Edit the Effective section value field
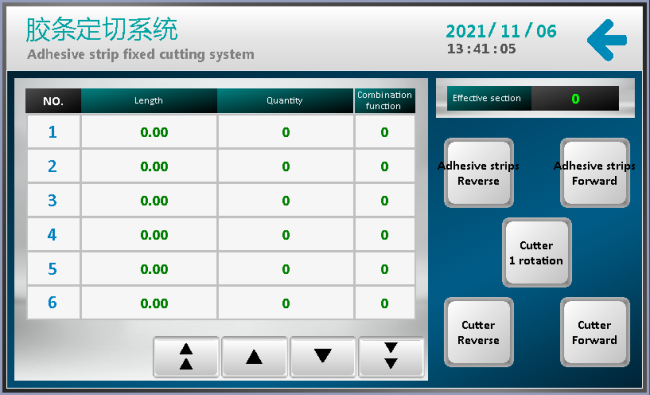 pyautogui.click(x=575, y=99)
